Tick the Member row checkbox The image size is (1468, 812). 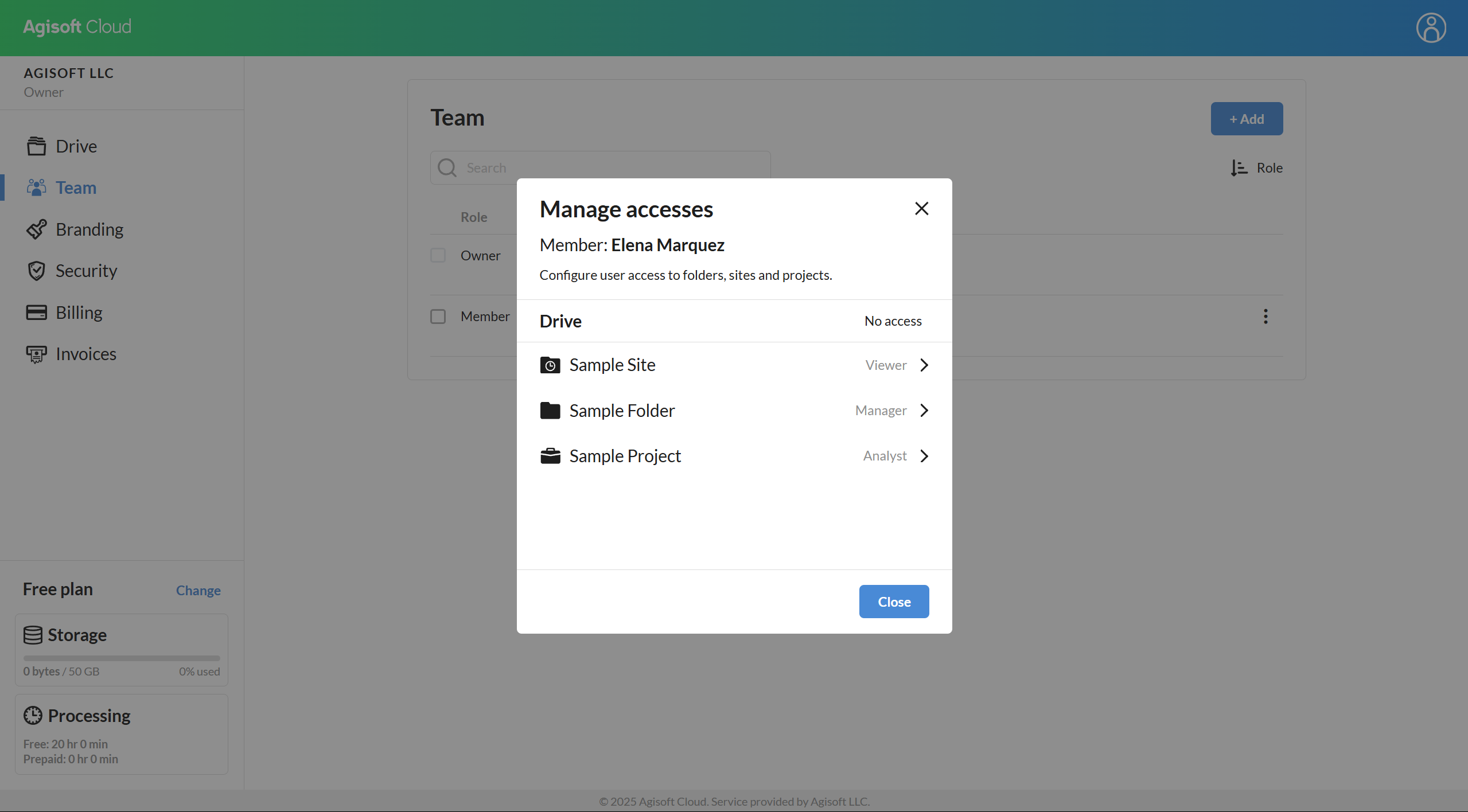click(438, 317)
